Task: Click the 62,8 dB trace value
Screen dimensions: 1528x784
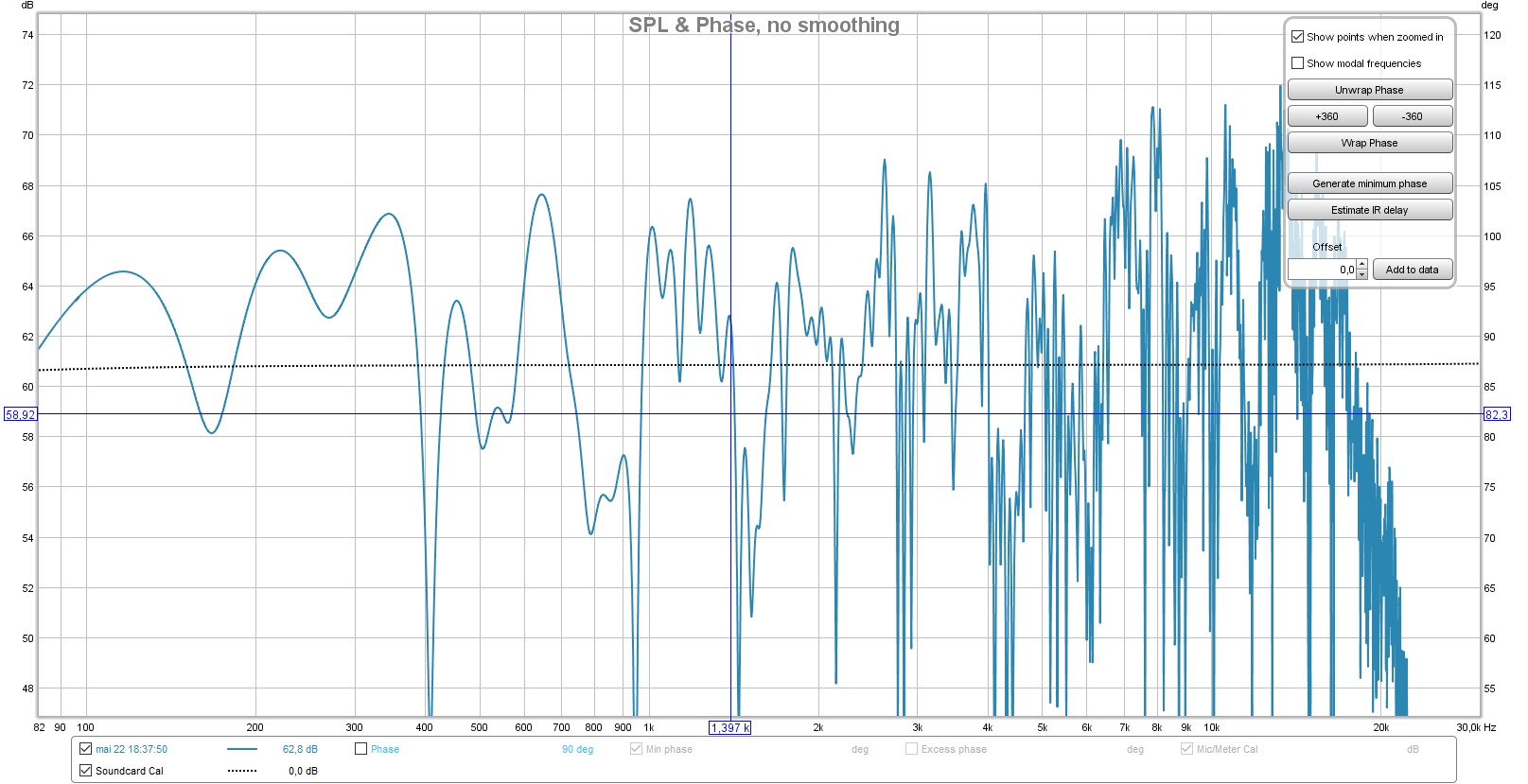Action: 300,749
